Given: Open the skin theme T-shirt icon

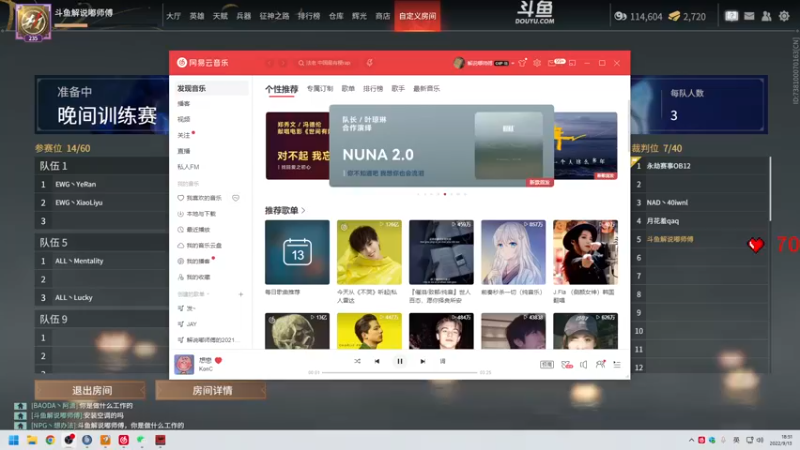Looking at the screenshot, I should [x=522, y=63].
